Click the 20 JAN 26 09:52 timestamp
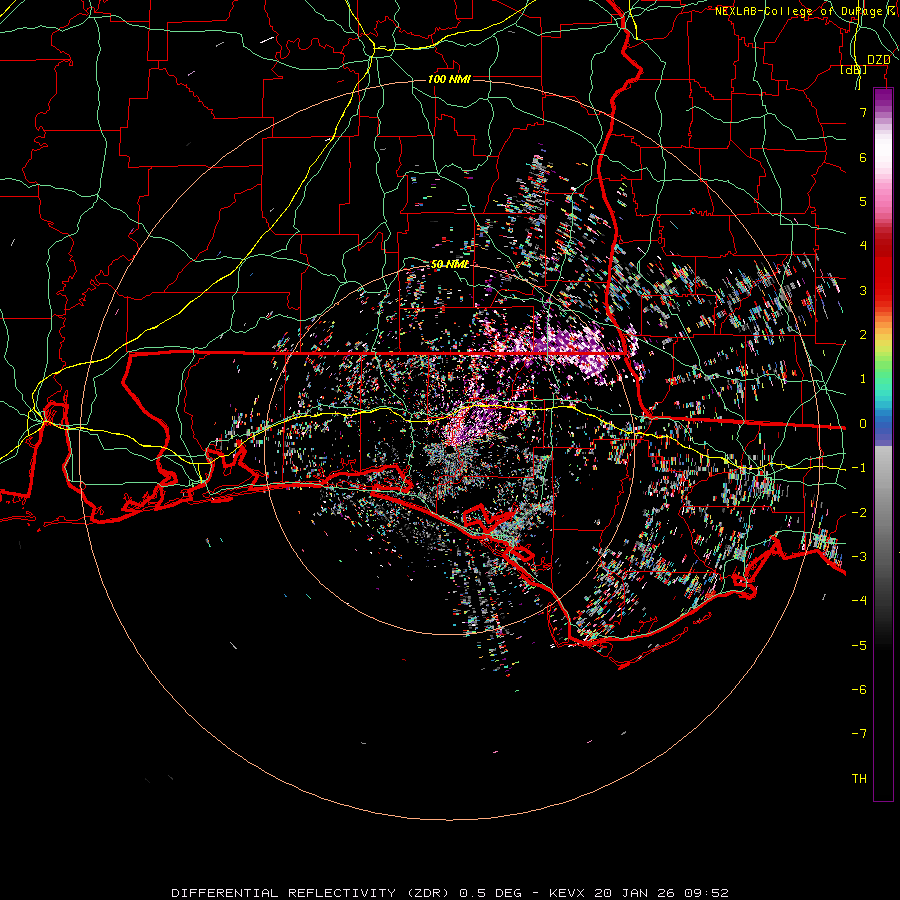The height and width of the screenshot is (900, 900). click(x=661, y=893)
